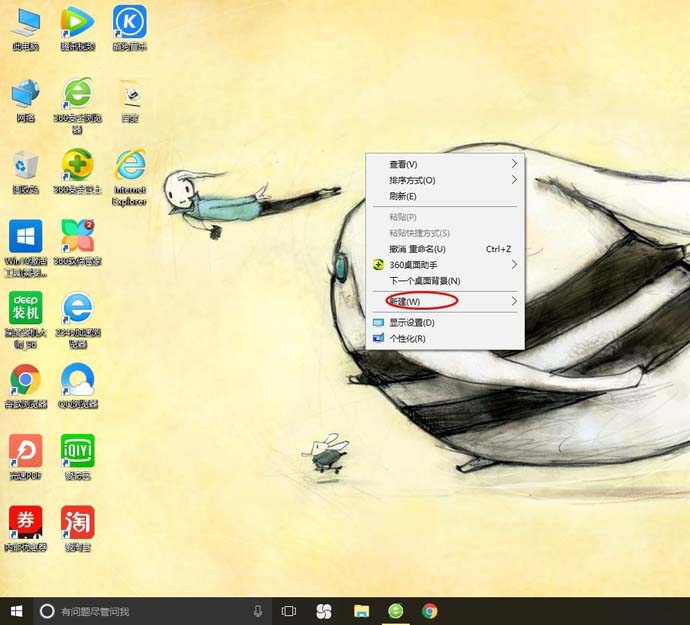This screenshot has height=625, width=690.
Task: Open the 淘 Taobao desktop shortcut
Action: [77, 529]
